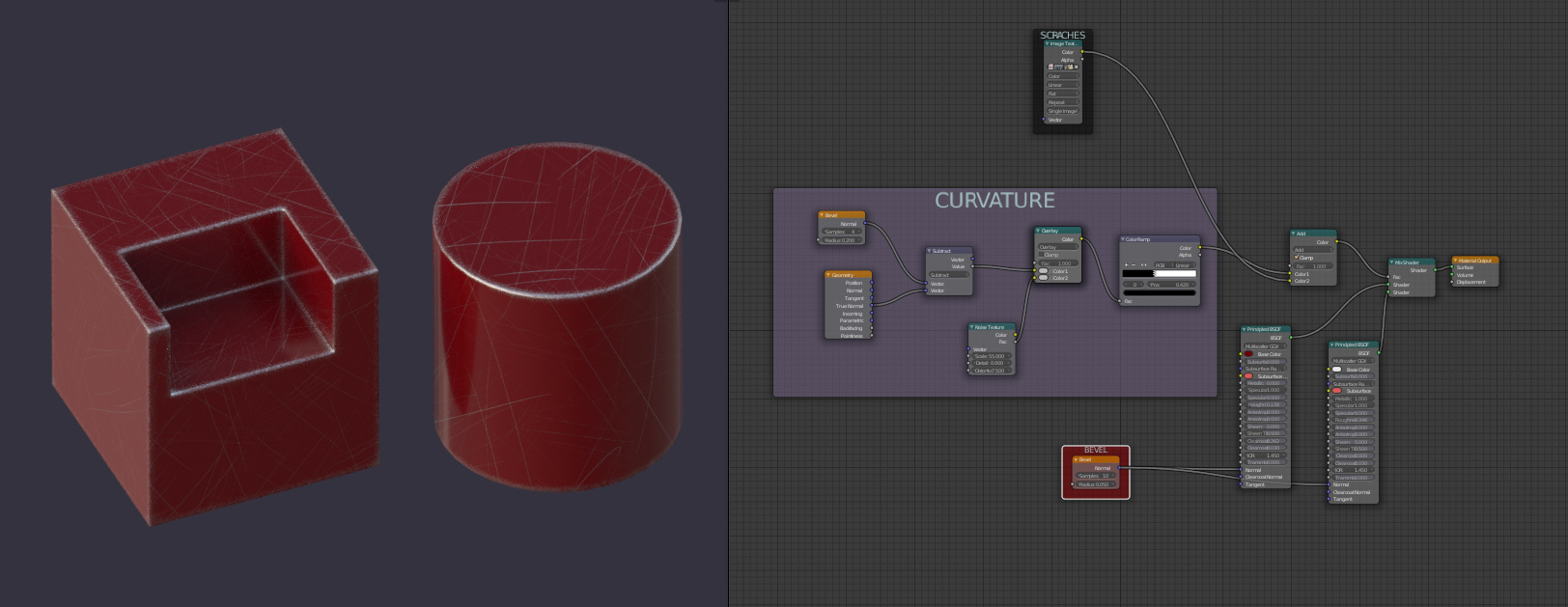Click the Detail 0.000 field in Noise Texture
Viewport: 1568px width, 607px height.
990,363
